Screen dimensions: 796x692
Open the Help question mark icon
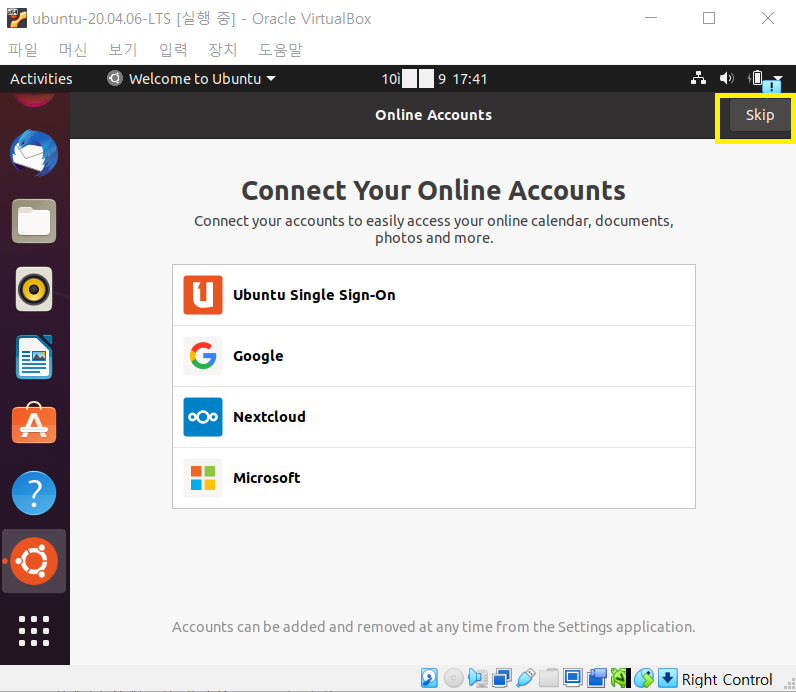click(34, 493)
